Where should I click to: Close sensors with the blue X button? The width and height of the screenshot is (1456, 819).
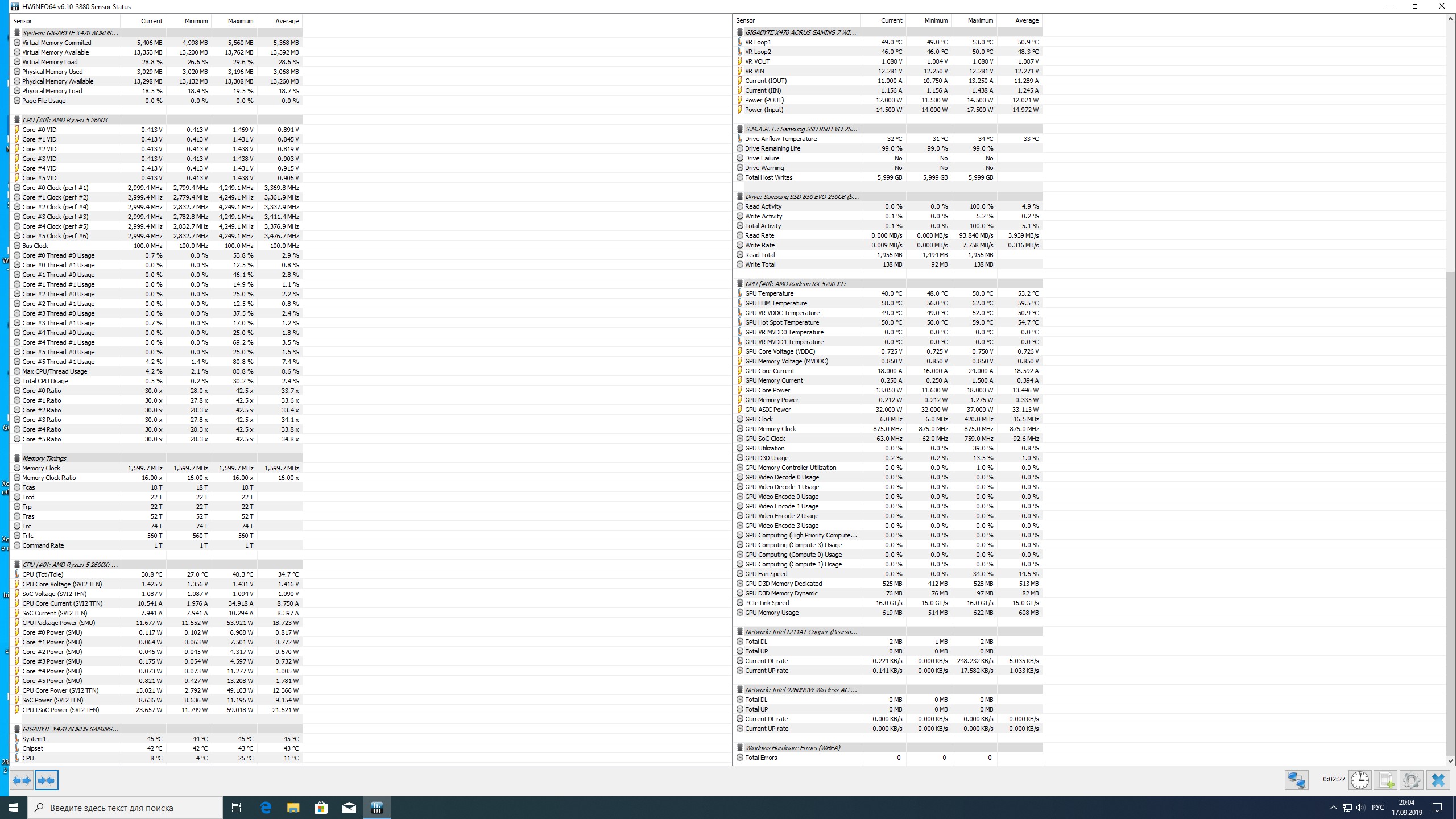tap(1438, 780)
